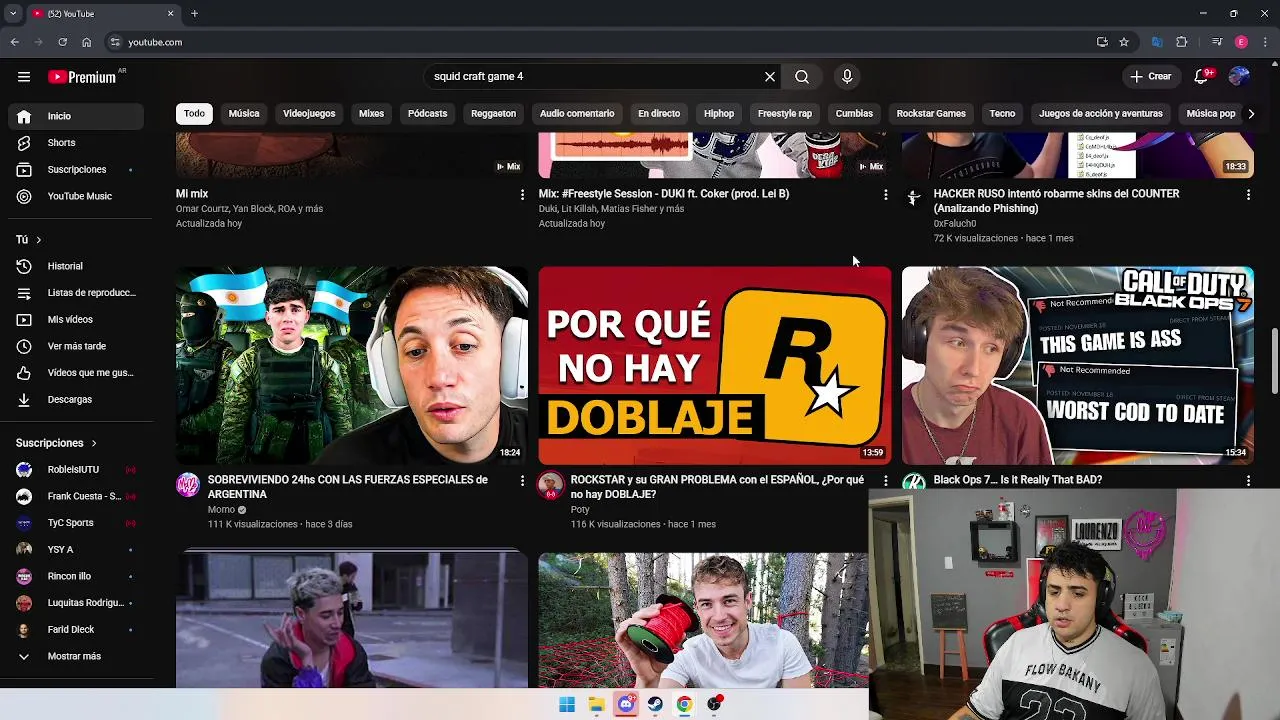Play Call of Duty Black Ops thumbnail
This screenshot has height=720, width=1280.
(x=1078, y=365)
